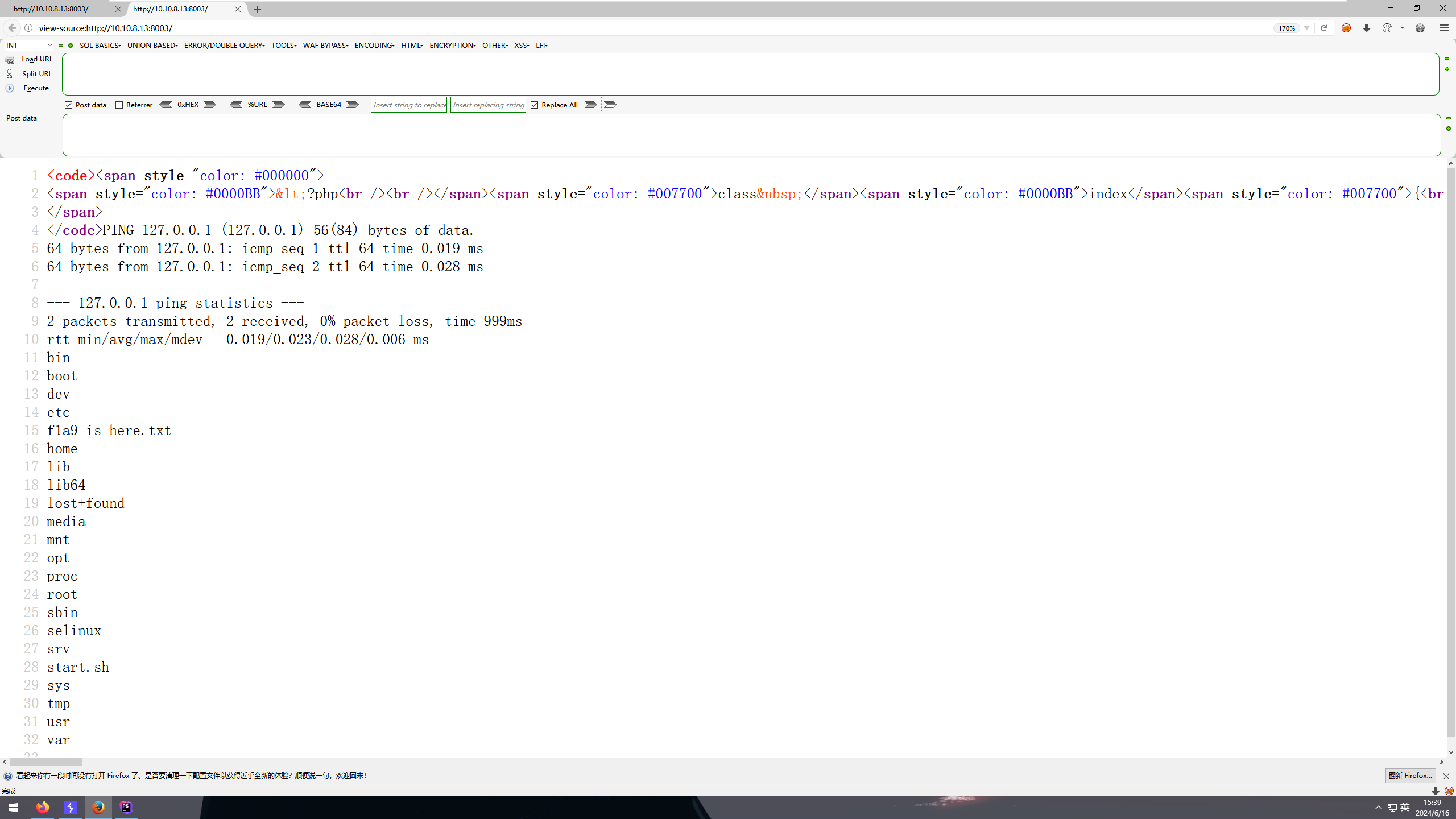
Task: Click the refresh Firefox button in notification bar
Action: 1410,776
